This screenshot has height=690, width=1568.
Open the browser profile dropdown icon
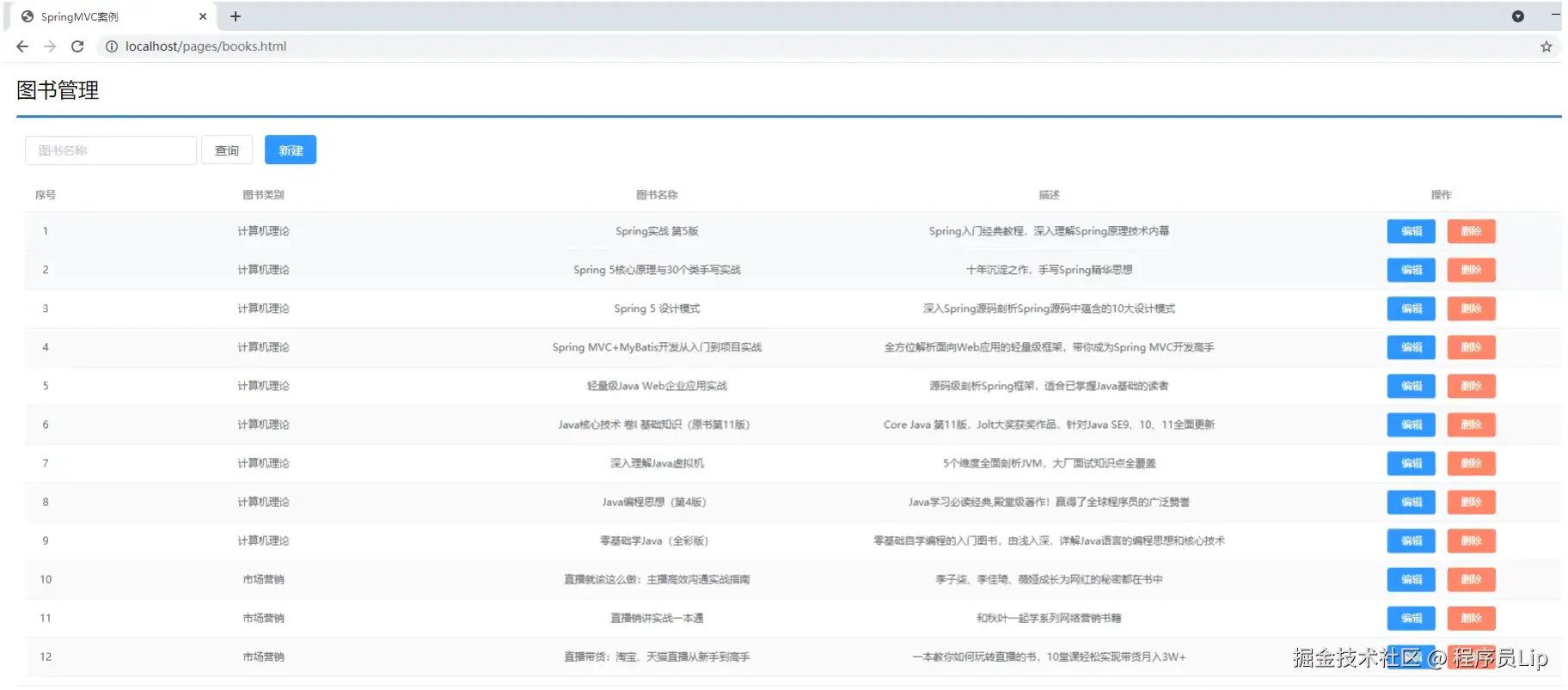pyautogui.click(x=1518, y=16)
